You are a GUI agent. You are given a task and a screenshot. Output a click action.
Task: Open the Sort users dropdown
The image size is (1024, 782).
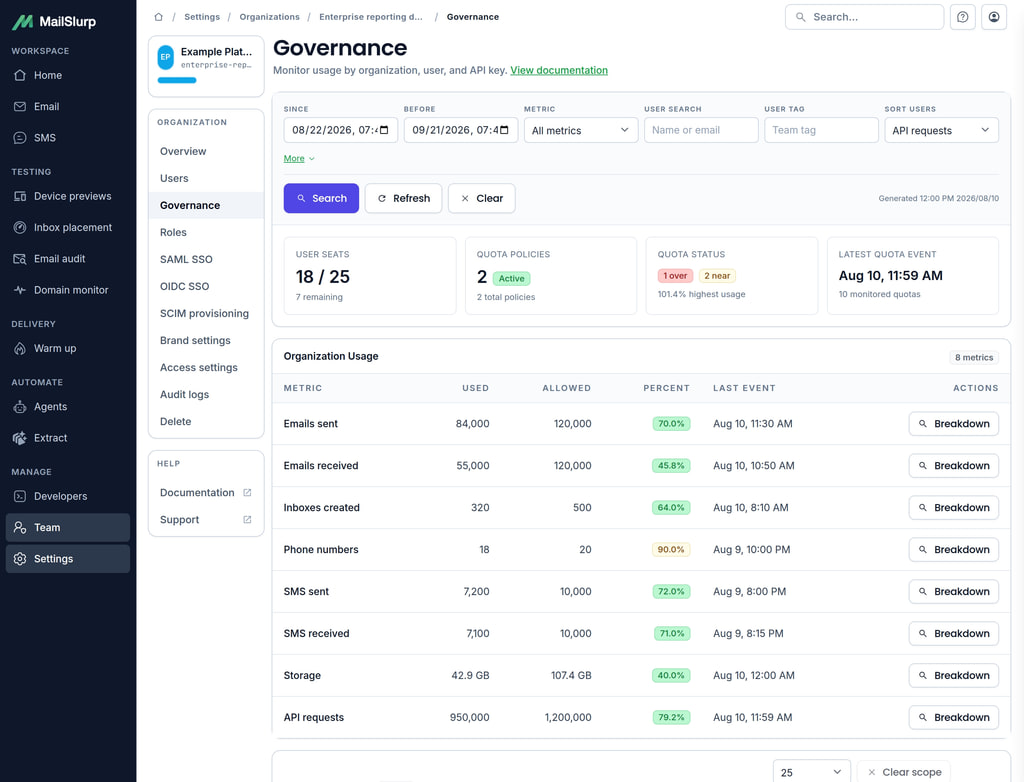[941, 130]
